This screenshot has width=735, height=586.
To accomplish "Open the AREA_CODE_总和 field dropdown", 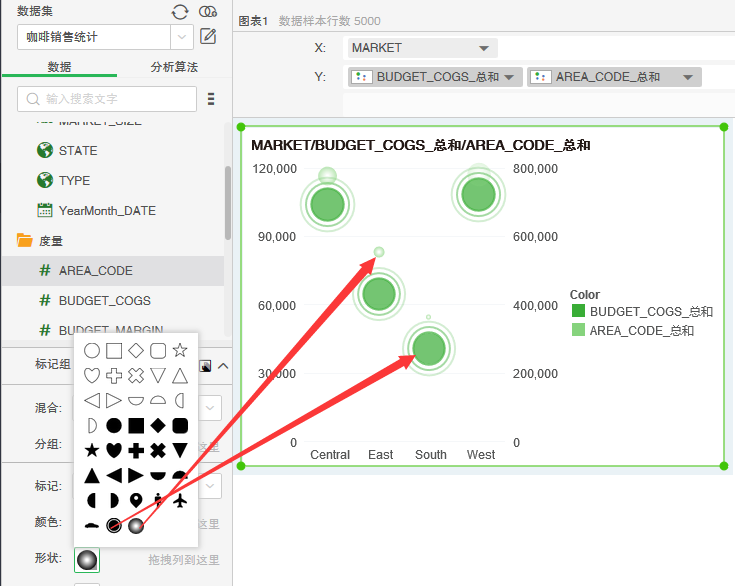I will tap(688, 77).
